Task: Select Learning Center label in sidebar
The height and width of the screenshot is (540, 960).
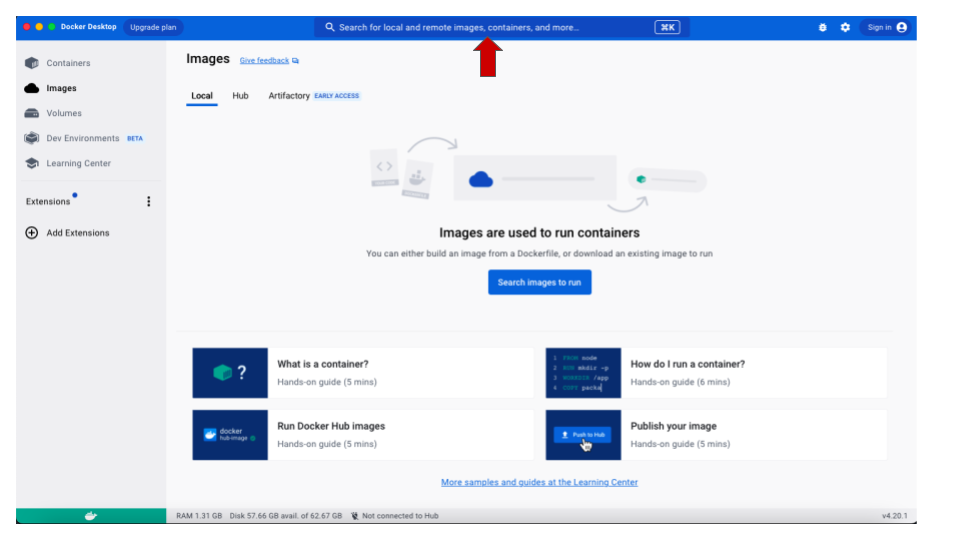Action: [78, 163]
